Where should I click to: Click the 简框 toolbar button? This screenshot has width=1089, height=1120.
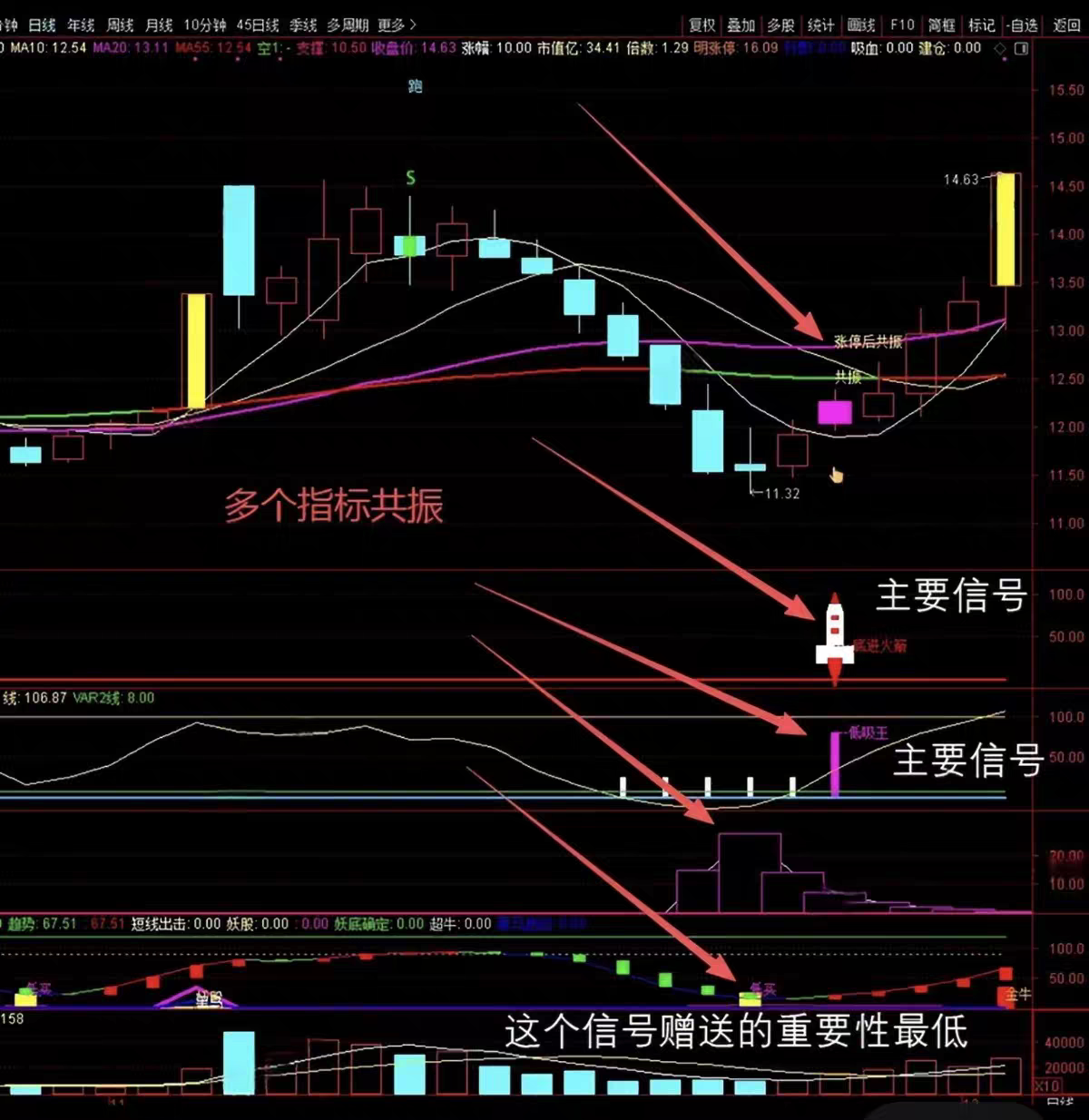click(x=941, y=25)
